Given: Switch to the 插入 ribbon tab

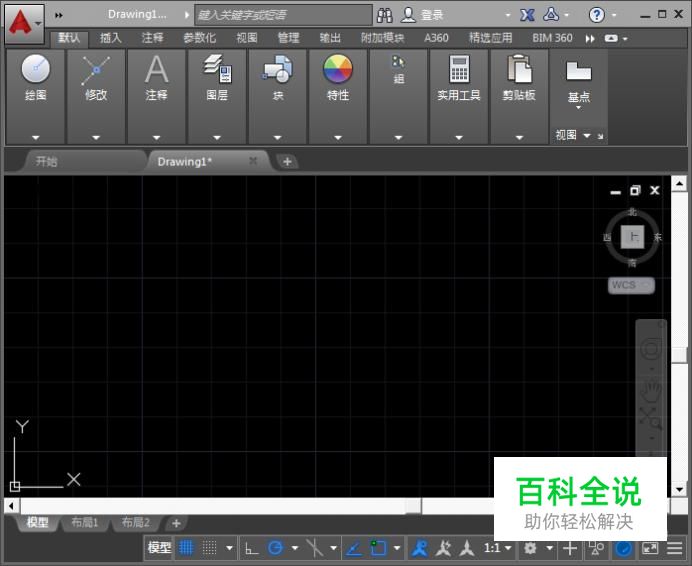Looking at the screenshot, I should pyautogui.click(x=111, y=38).
